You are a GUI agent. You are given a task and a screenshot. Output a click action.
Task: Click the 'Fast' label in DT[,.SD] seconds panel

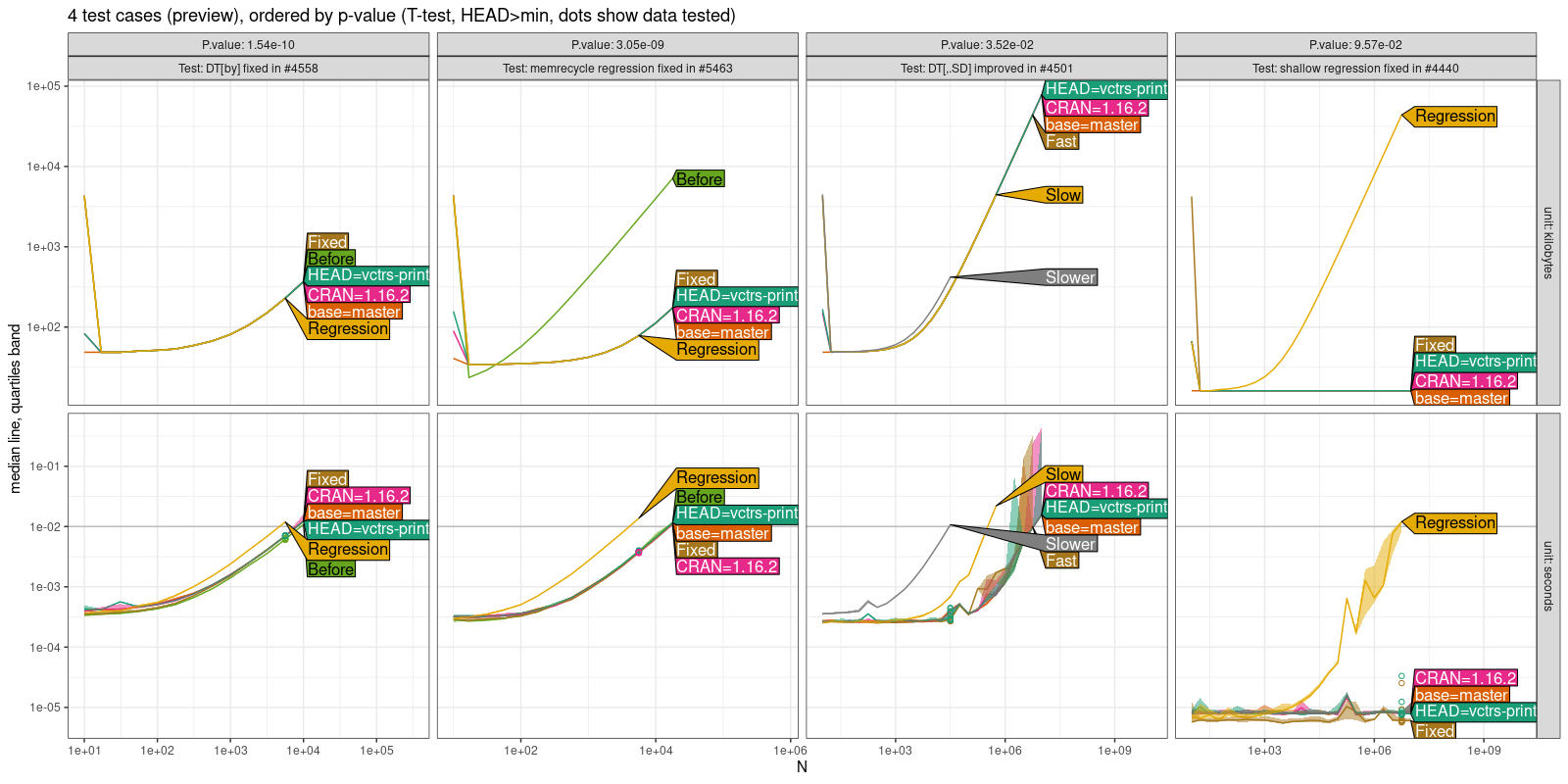(1061, 561)
